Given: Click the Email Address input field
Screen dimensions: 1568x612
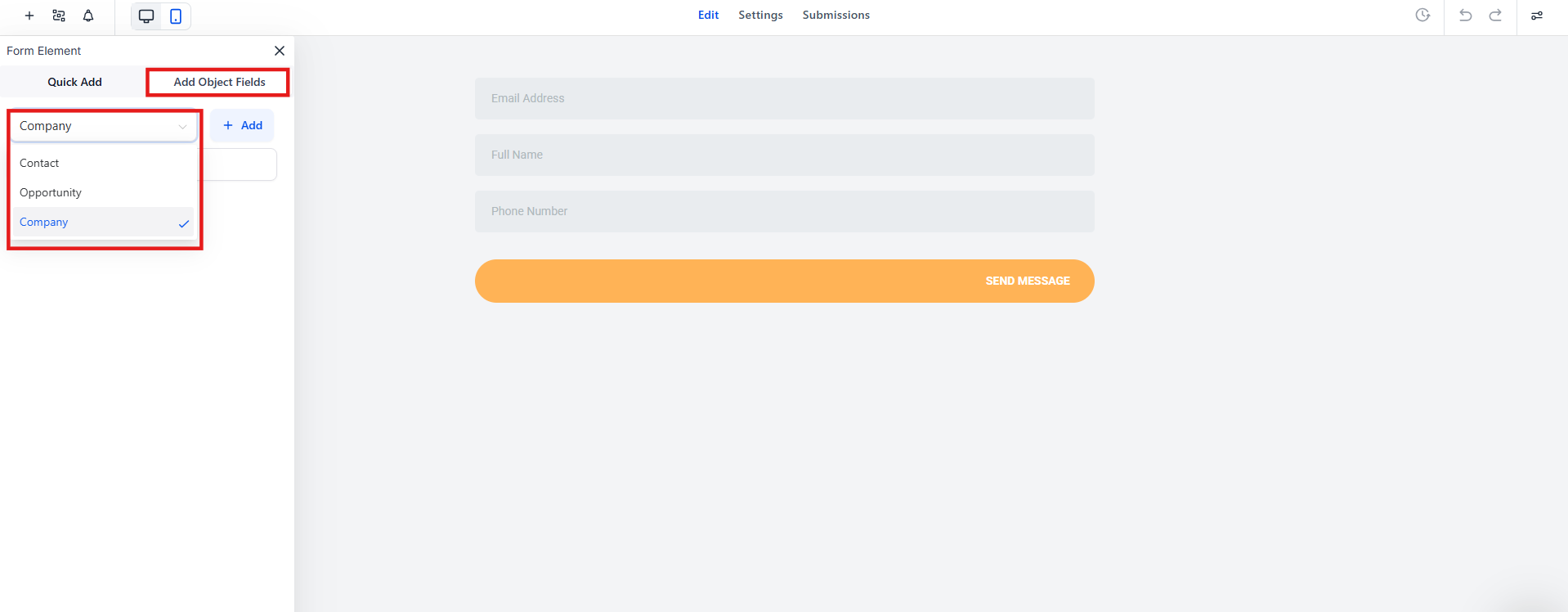Looking at the screenshot, I should (x=784, y=98).
